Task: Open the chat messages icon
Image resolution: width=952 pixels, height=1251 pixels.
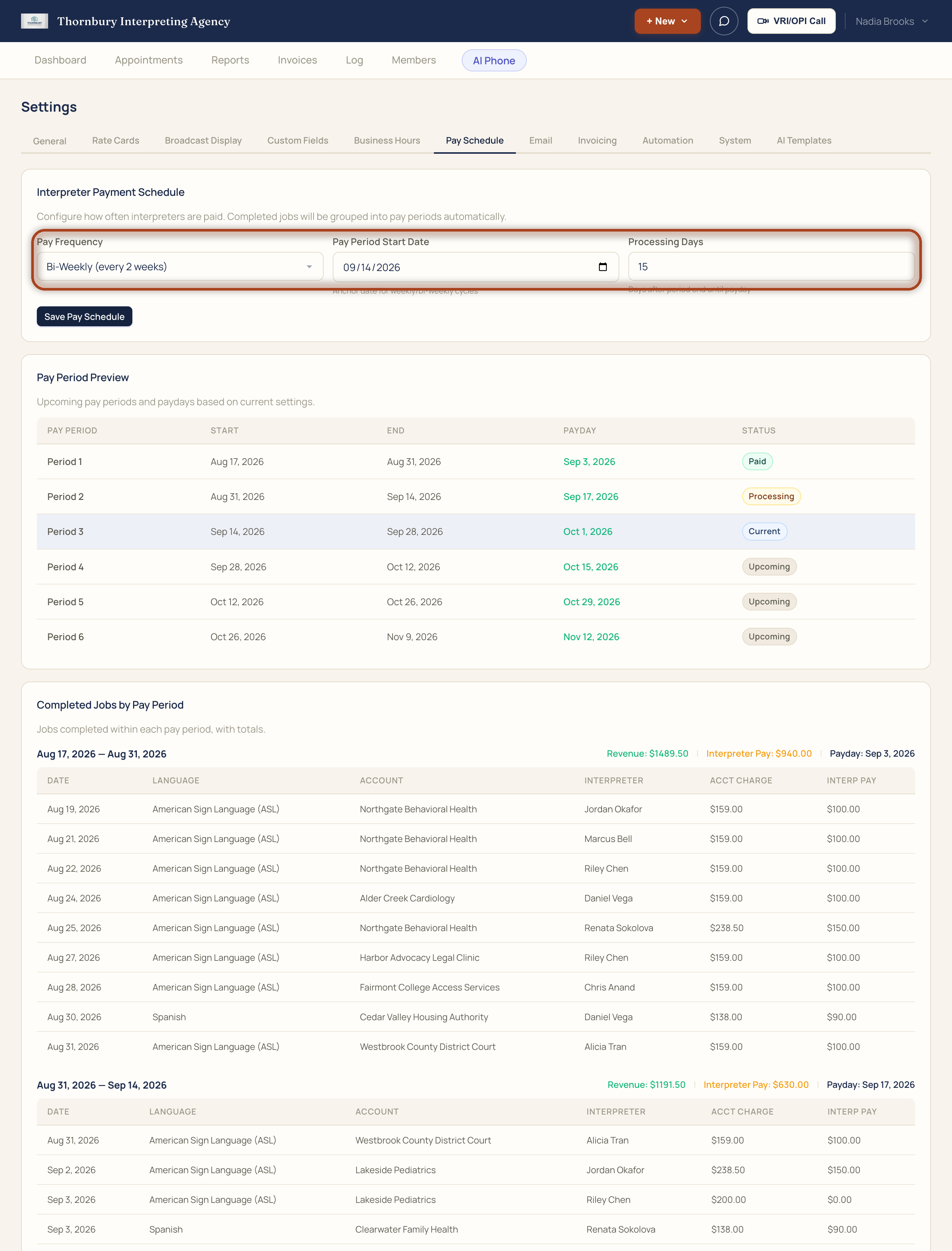Action: pyautogui.click(x=724, y=21)
